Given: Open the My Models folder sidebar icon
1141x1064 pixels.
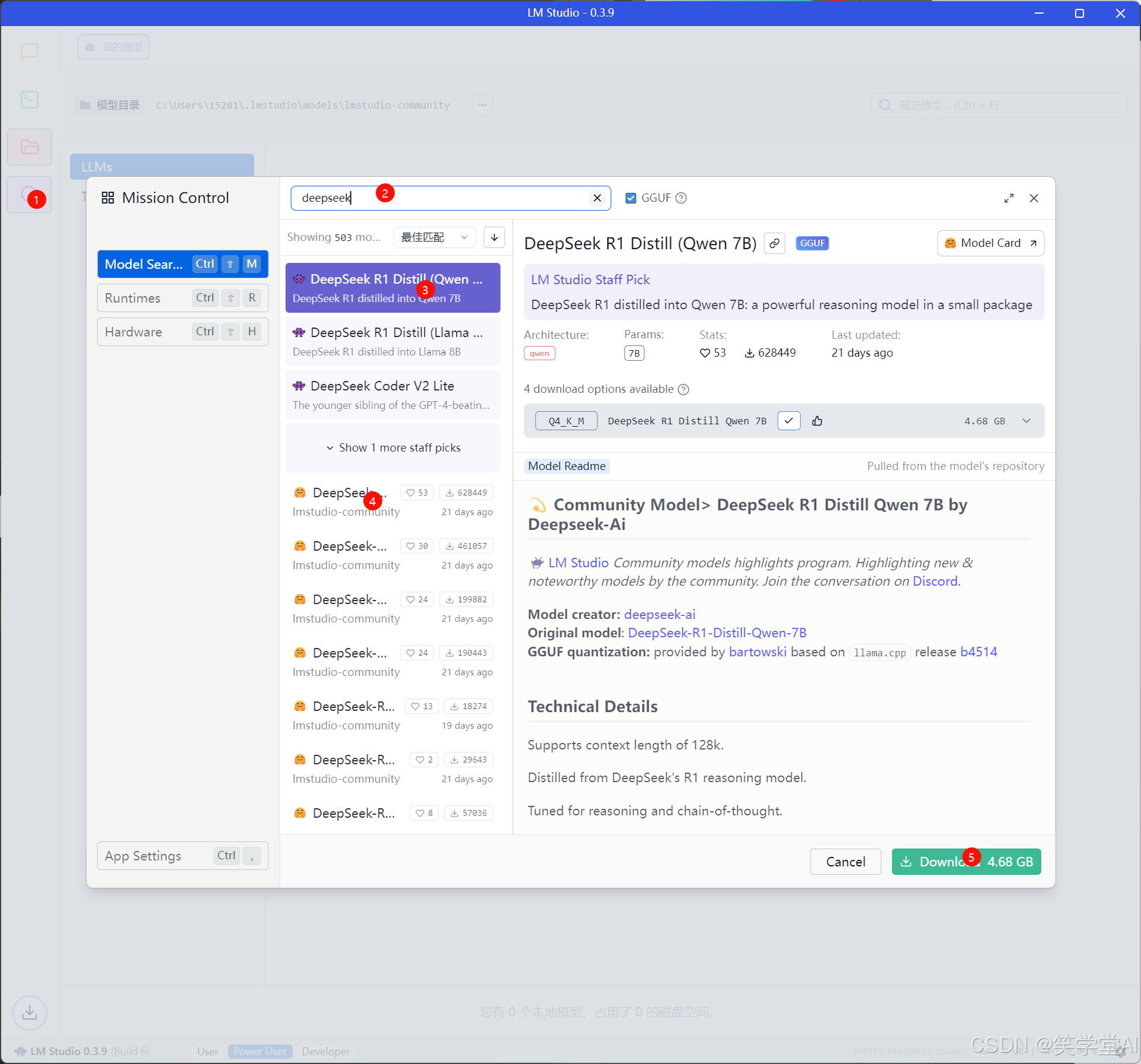Looking at the screenshot, I should 29,147.
